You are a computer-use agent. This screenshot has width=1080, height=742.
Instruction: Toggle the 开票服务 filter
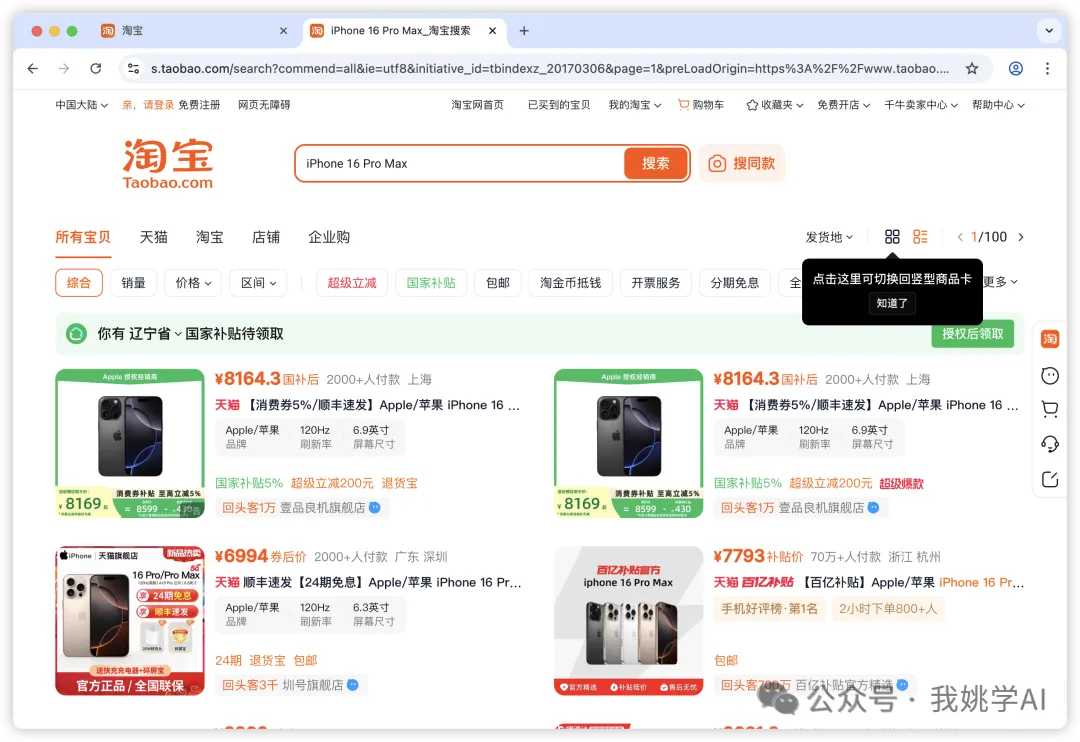tap(656, 283)
